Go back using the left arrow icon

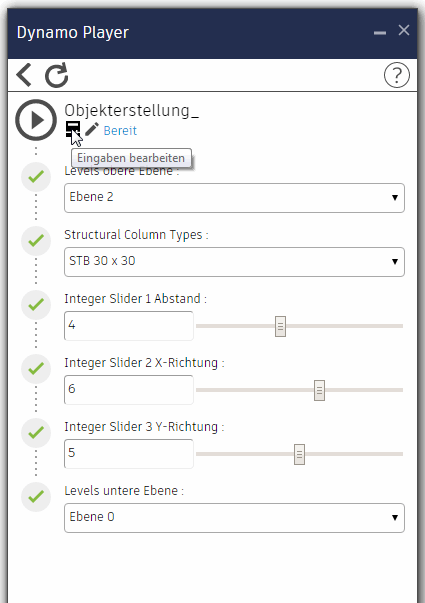pyautogui.click(x=24, y=75)
